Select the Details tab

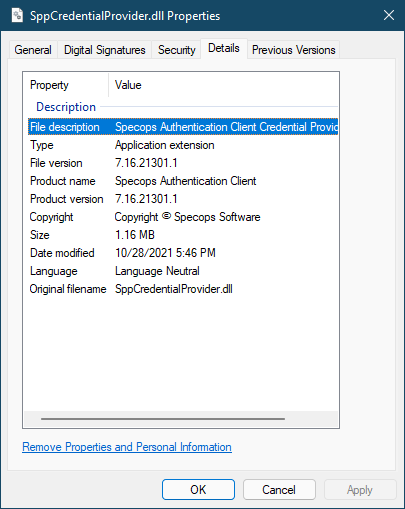224,48
